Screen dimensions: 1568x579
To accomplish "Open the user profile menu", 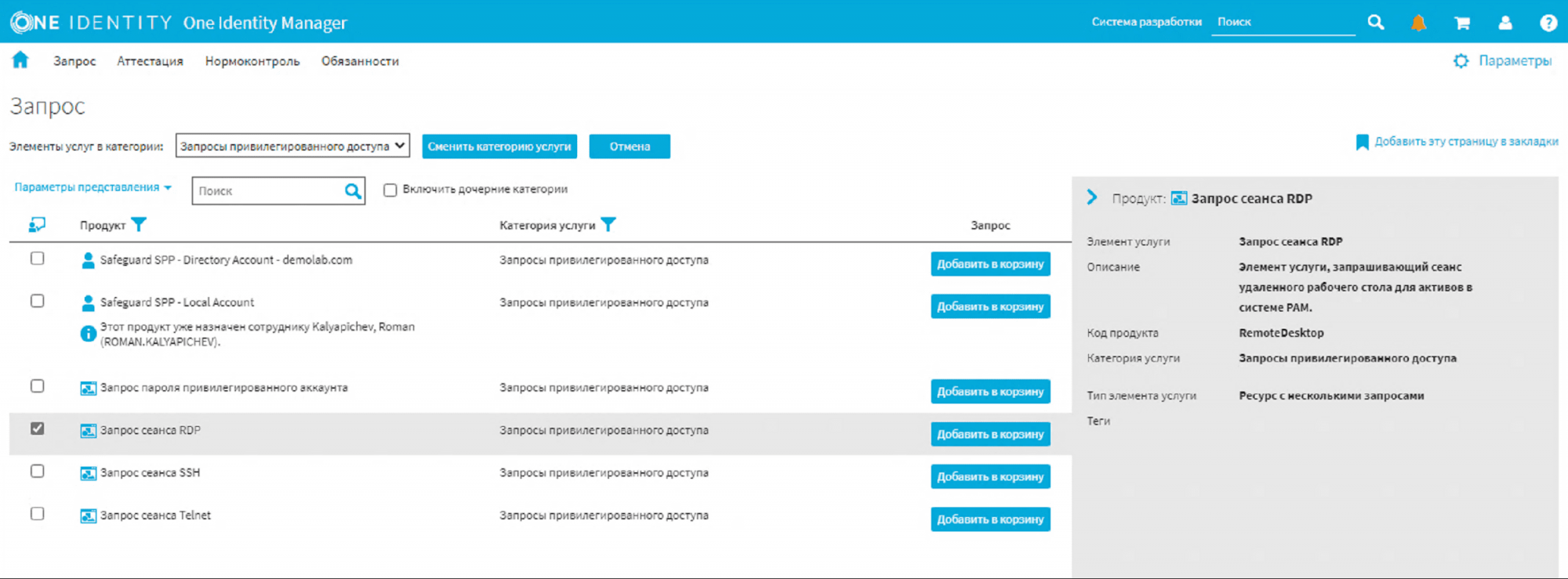I will click(1505, 23).
